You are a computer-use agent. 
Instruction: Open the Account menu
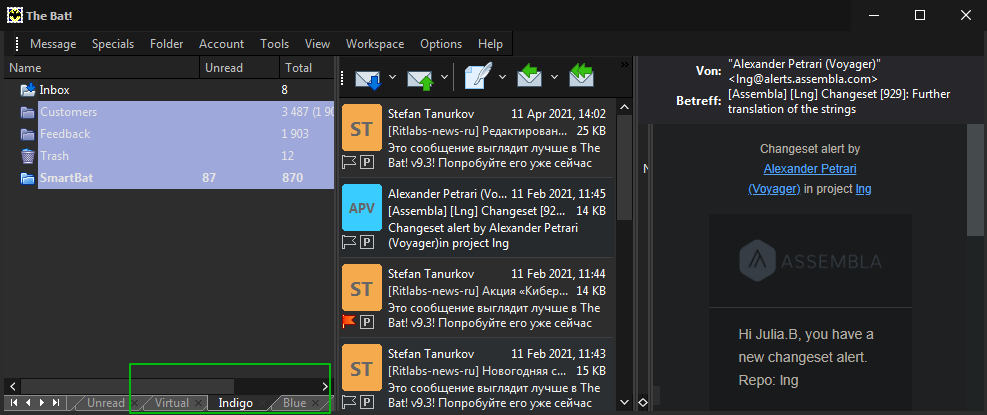click(222, 44)
